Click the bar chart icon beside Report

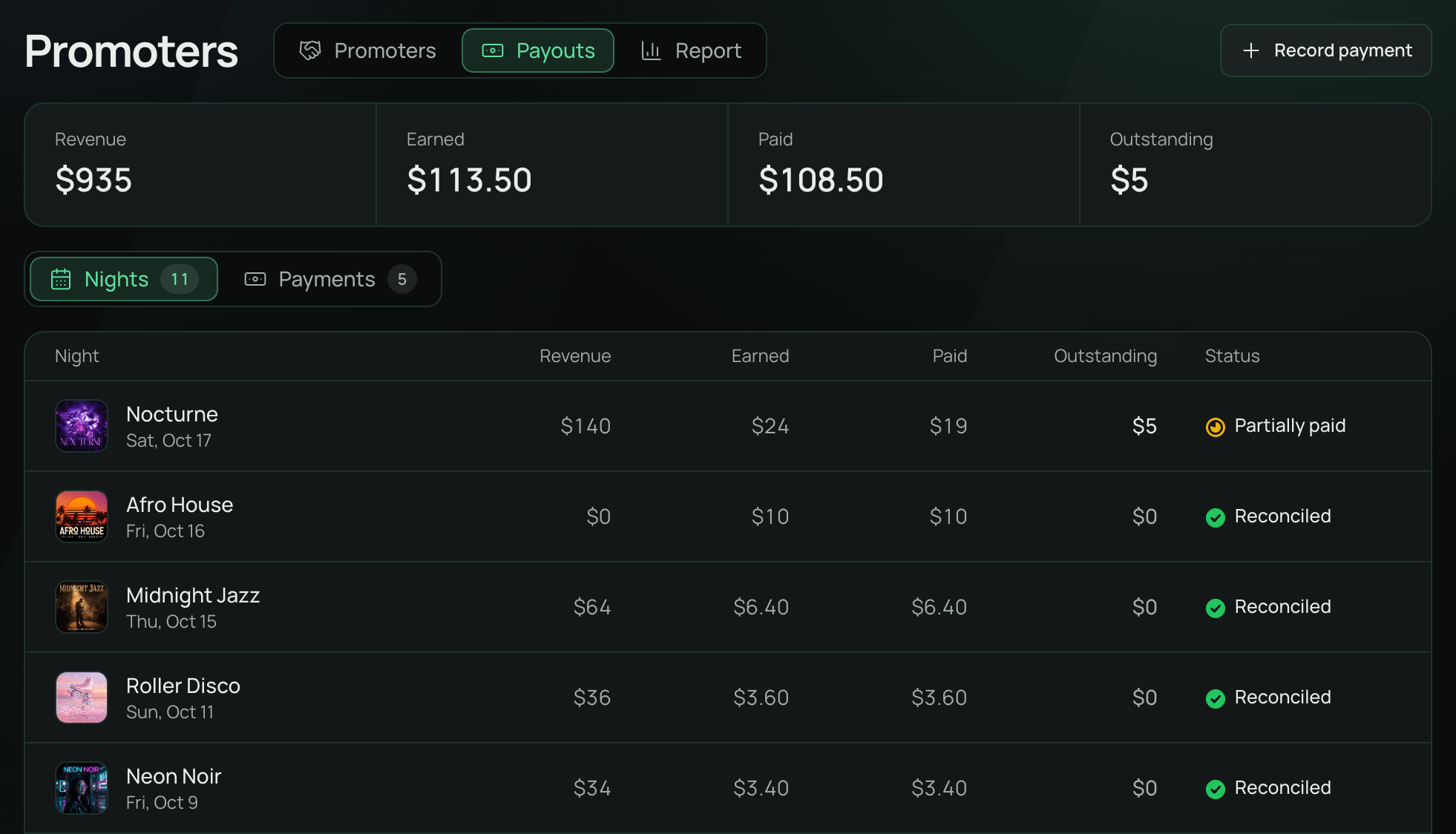pyautogui.click(x=651, y=50)
